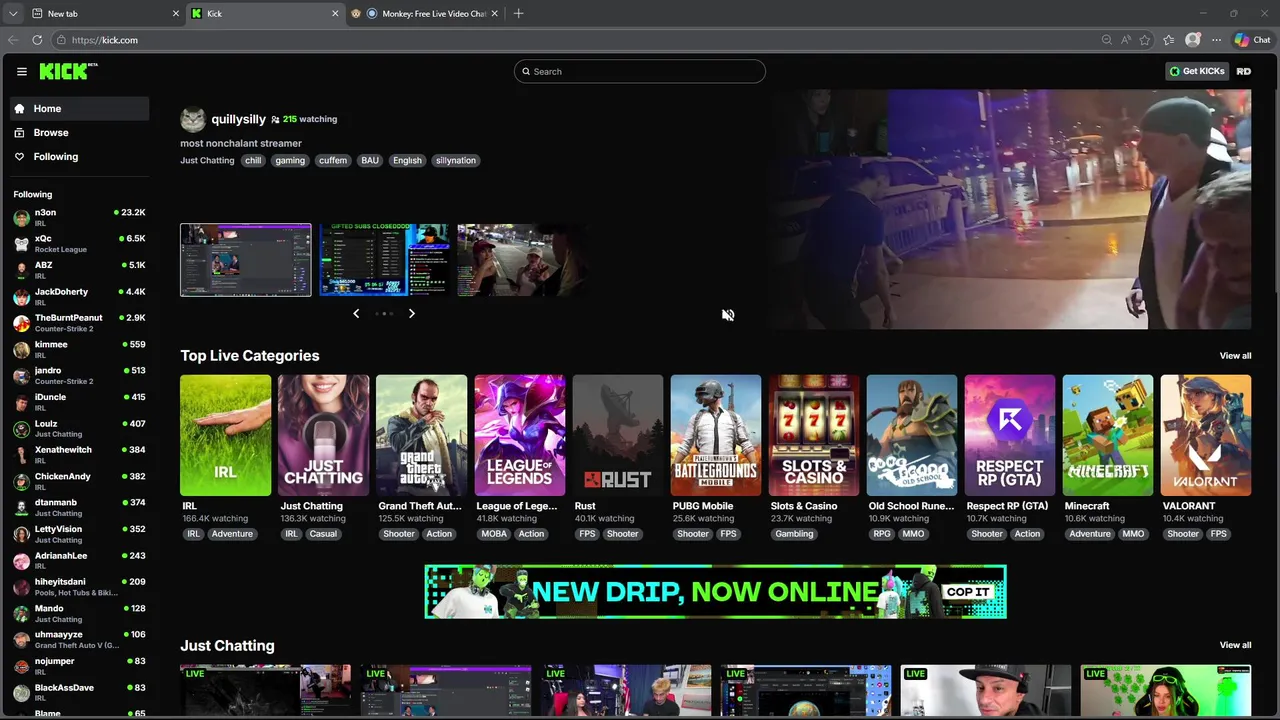Image resolution: width=1280 pixels, height=720 pixels.
Task: Open the Browse sidebar item
Action: (80, 132)
